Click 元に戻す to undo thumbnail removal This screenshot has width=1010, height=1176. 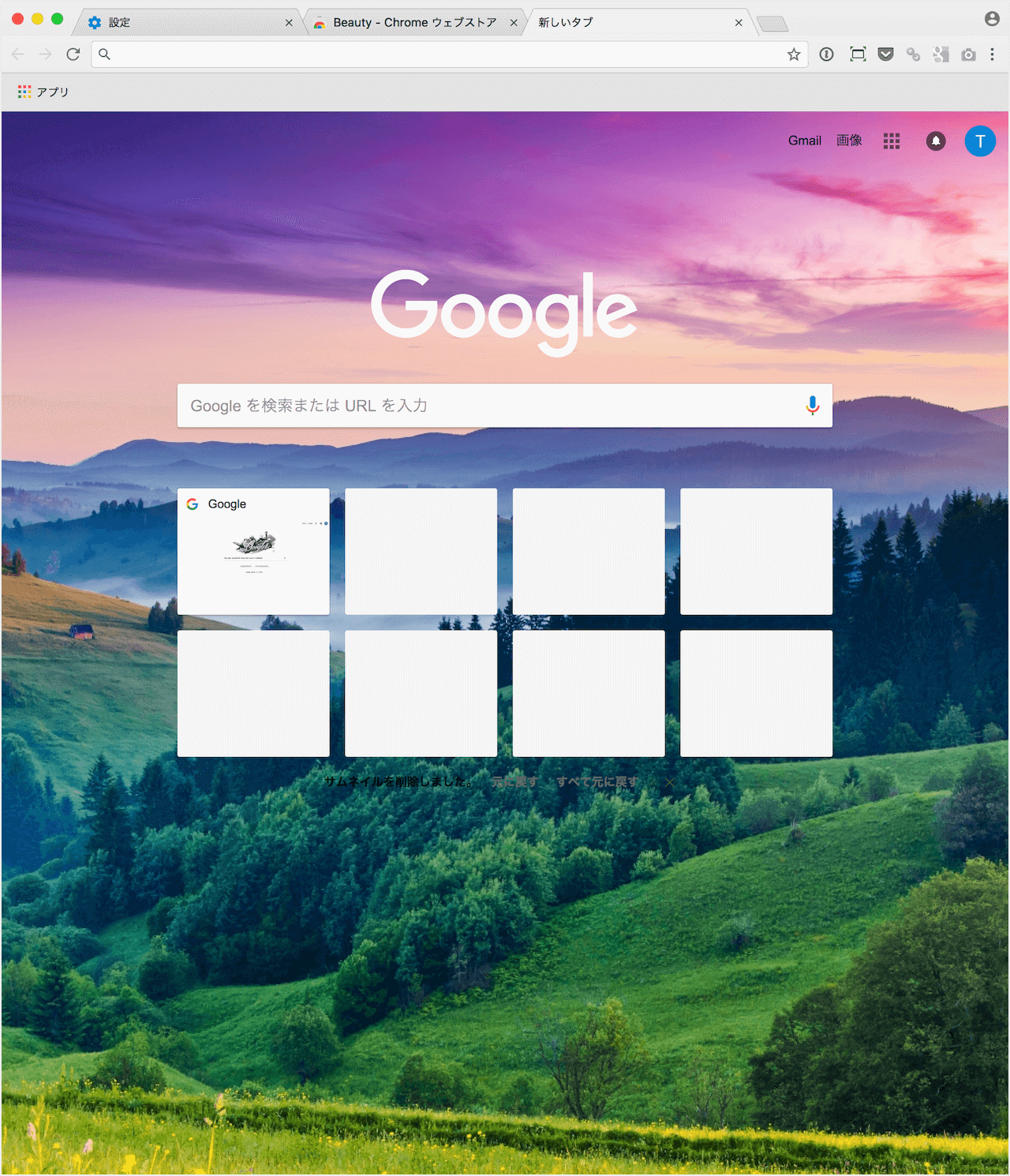coord(514,782)
